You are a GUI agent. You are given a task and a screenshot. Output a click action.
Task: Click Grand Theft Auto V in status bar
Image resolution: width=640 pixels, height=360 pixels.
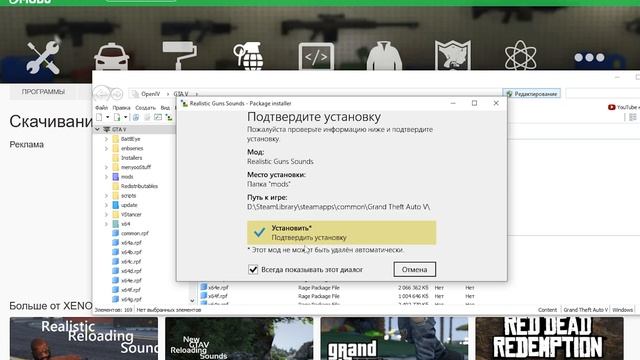585,310
